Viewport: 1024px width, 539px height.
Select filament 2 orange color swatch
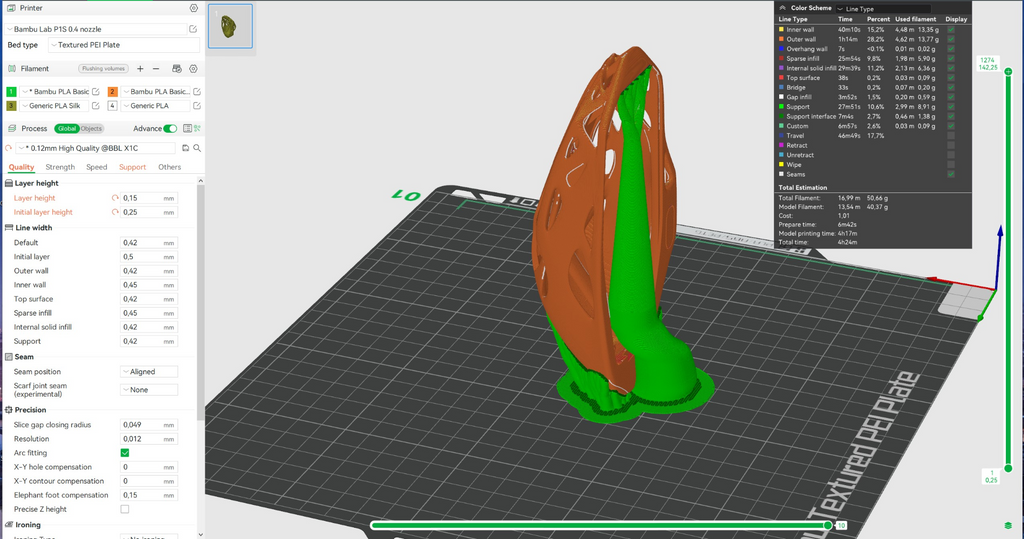click(x=112, y=91)
